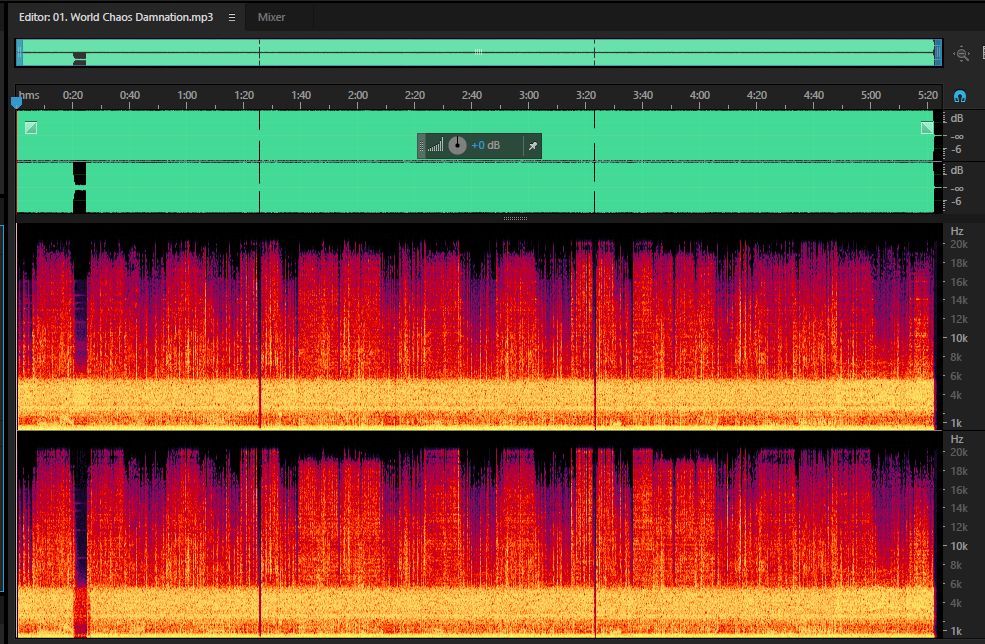985x644 pixels.
Task: Click the left handle of the overview navigator
Action: click(x=19, y=53)
